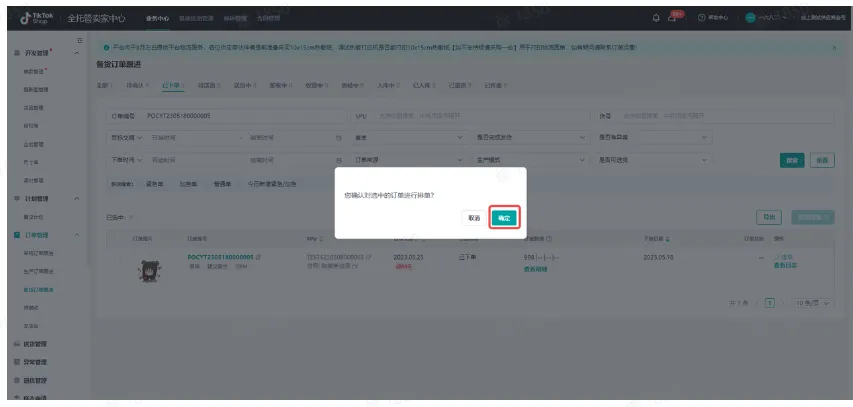Open the help center question icon

tap(702, 18)
